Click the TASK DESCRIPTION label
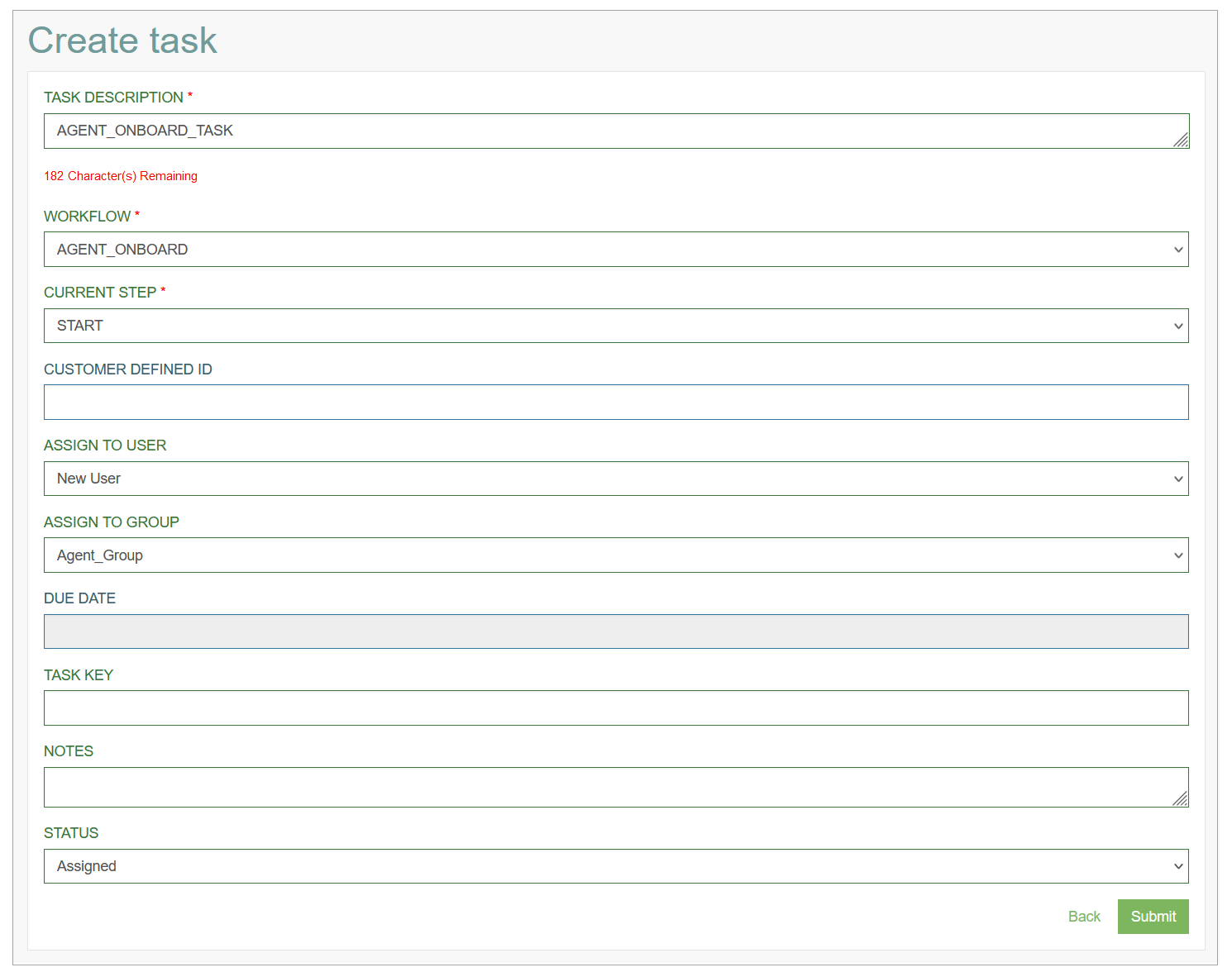This screenshot has width=1232, height=972. (x=113, y=98)
